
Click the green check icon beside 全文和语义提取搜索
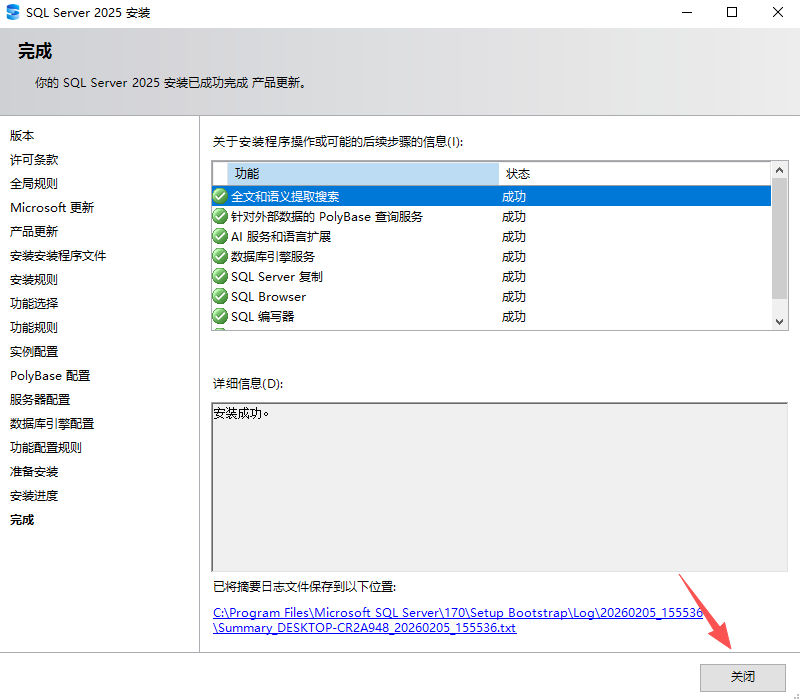coord(219,196)
